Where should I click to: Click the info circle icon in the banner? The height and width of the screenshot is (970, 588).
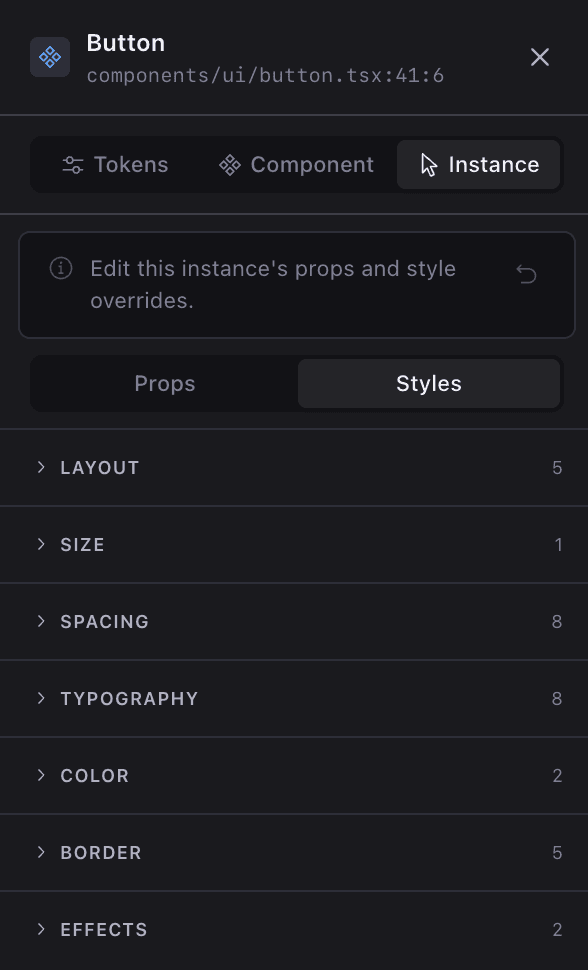[60, 268]
